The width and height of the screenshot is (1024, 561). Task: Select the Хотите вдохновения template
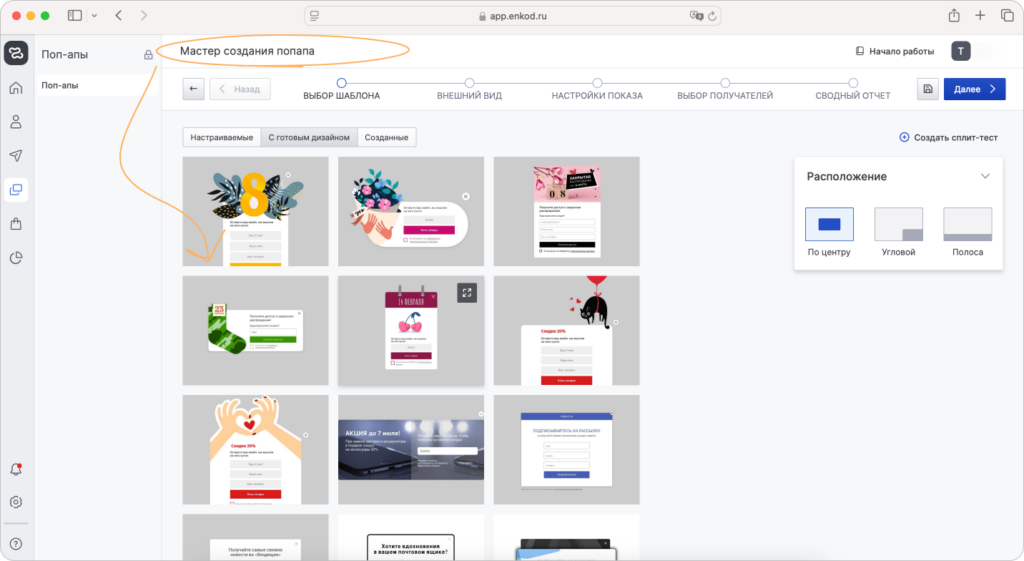coord(411,537)
